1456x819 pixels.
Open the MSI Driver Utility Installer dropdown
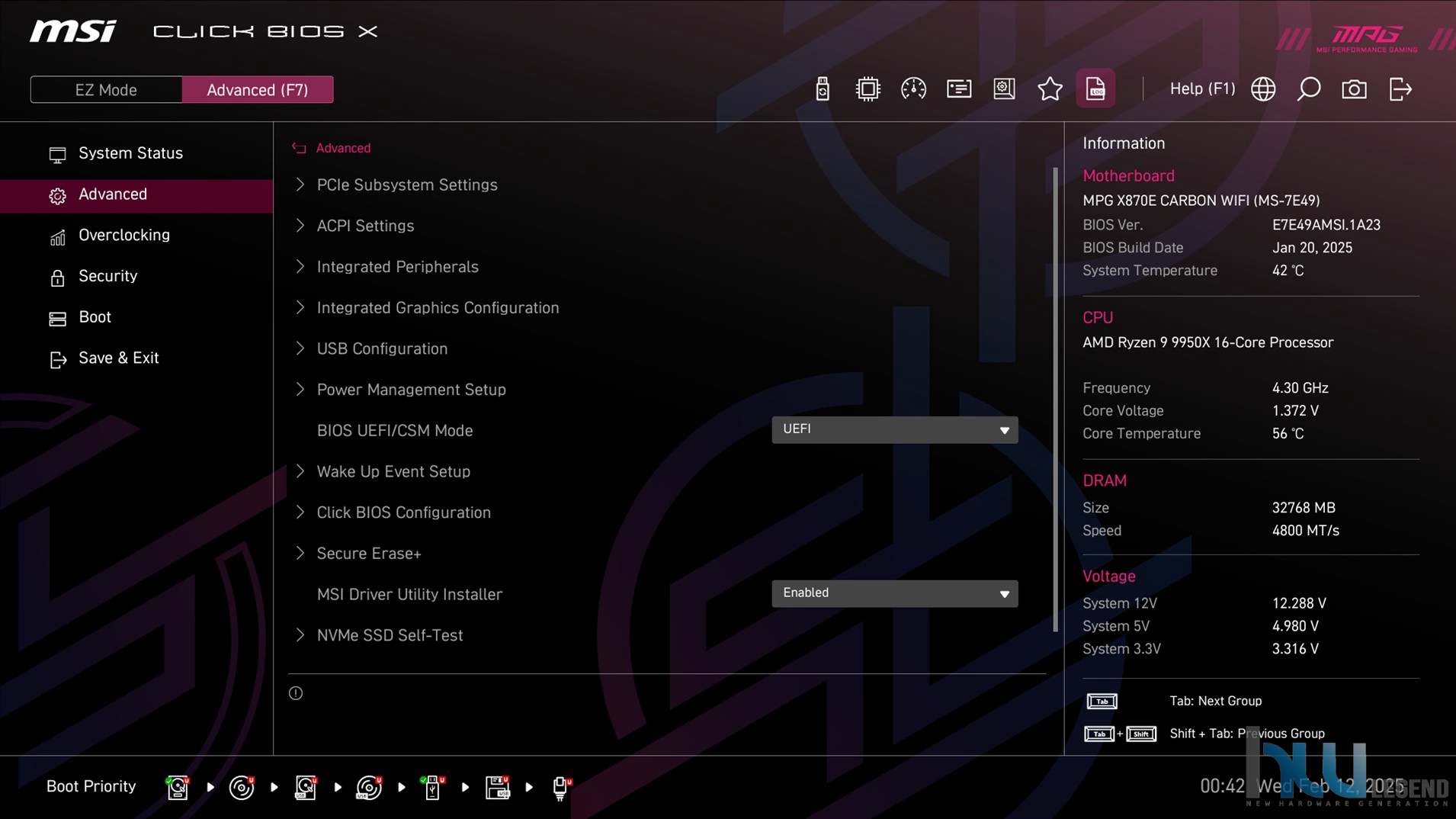pyautogui.click(x=894, y=593)
